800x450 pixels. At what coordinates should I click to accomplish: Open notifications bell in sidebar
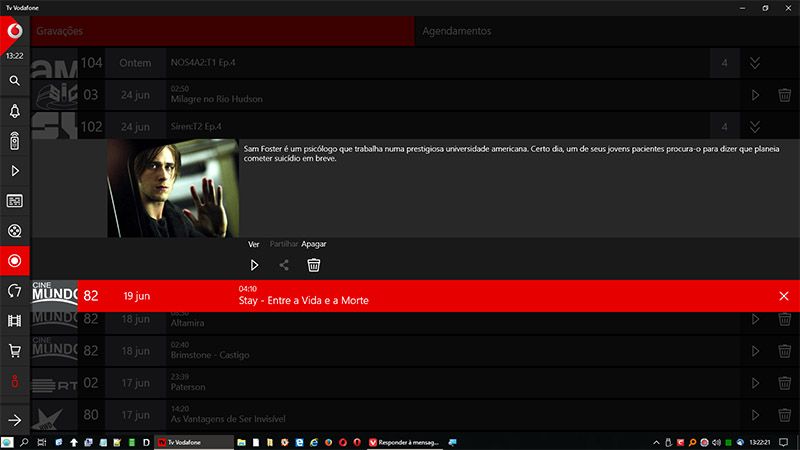point(14,110)
